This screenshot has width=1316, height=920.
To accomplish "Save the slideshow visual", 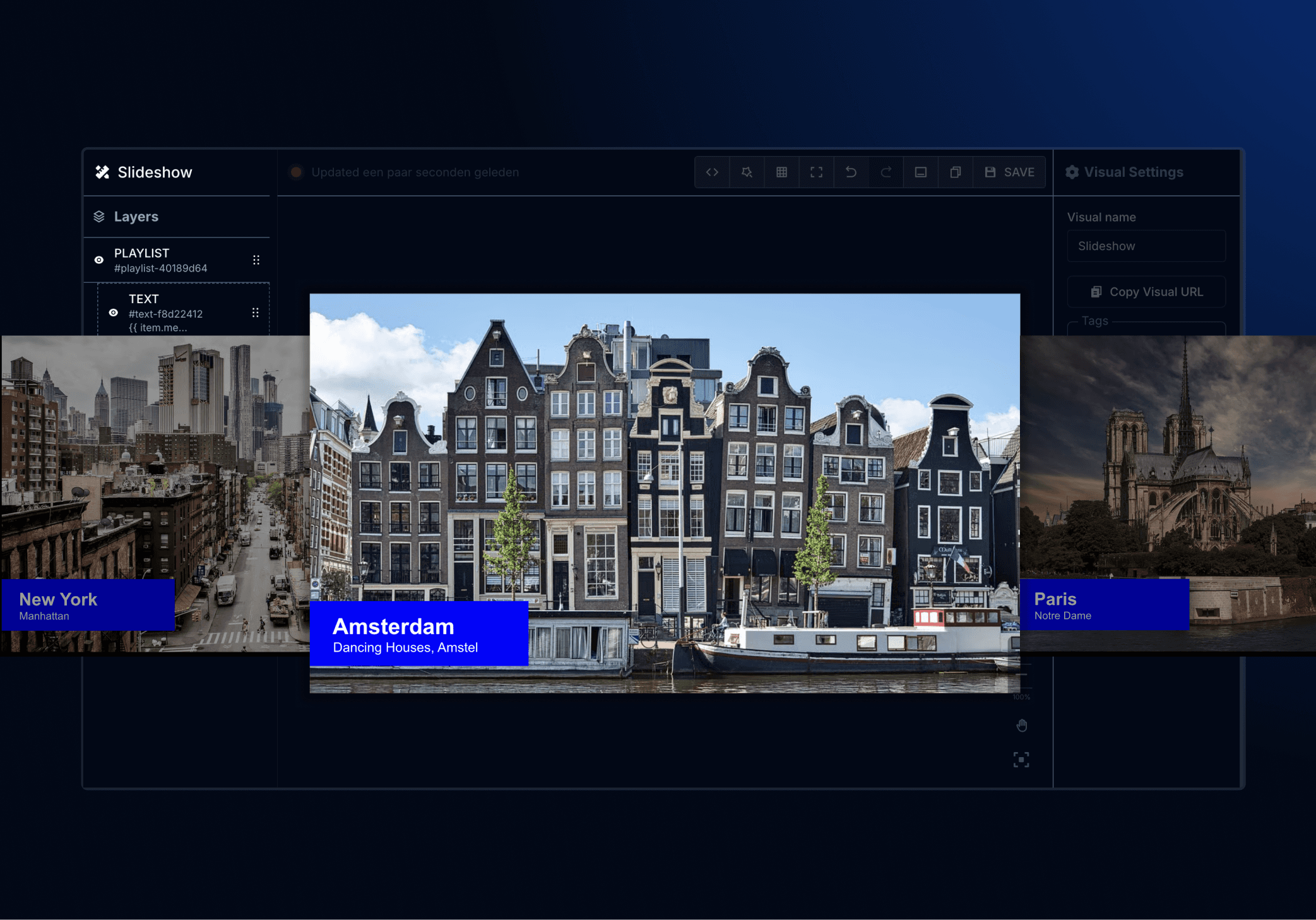I will coord(1009,172).
